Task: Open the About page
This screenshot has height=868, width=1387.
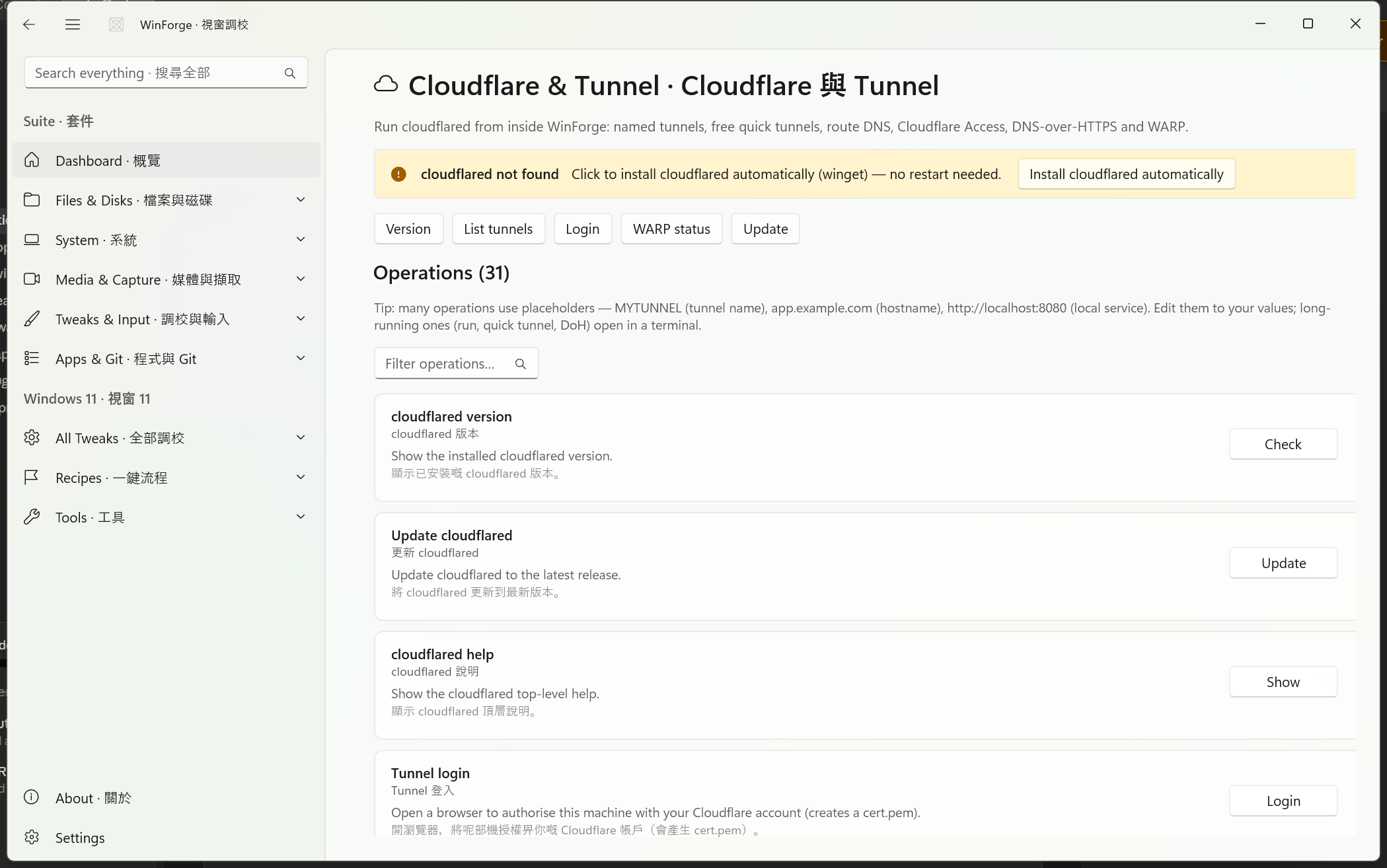Action: 166,797
